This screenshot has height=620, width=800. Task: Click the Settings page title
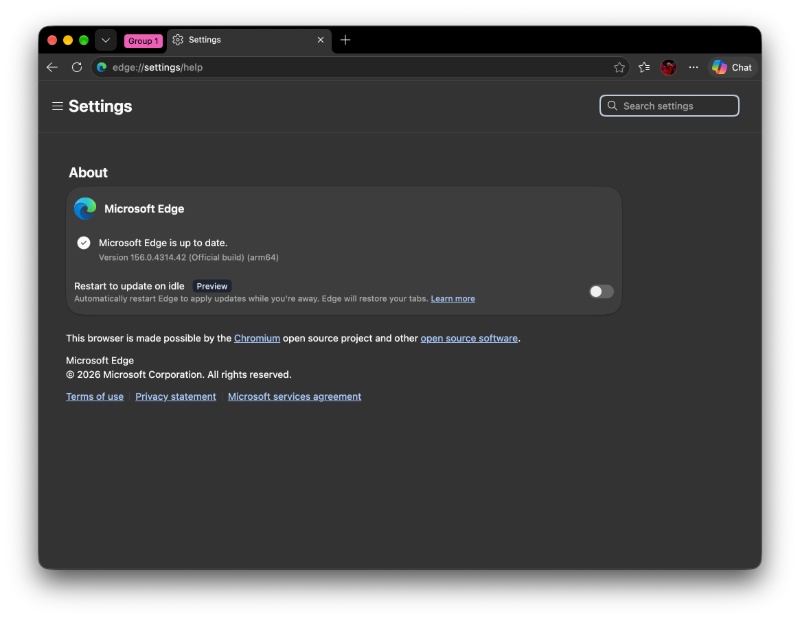100,106
